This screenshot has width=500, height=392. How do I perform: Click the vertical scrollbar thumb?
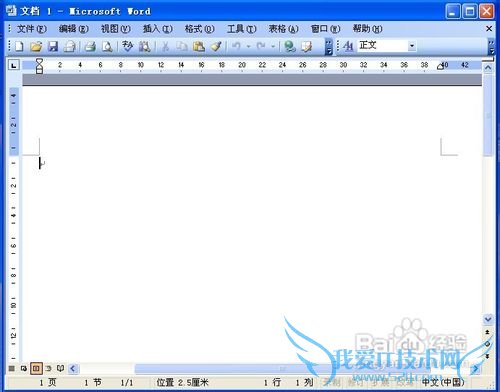tap(488, 115)
